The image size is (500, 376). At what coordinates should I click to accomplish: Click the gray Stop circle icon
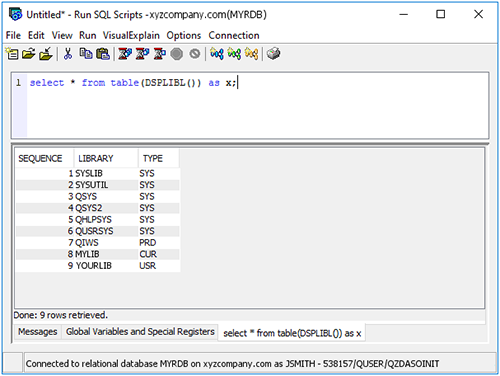177,54
